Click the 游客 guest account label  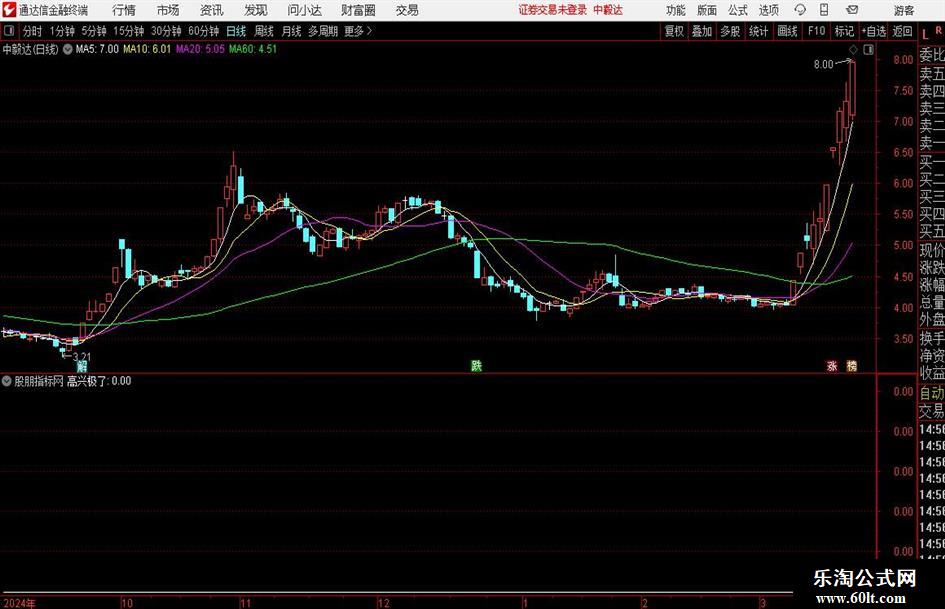pyautogui.click(x=903, y=10)
